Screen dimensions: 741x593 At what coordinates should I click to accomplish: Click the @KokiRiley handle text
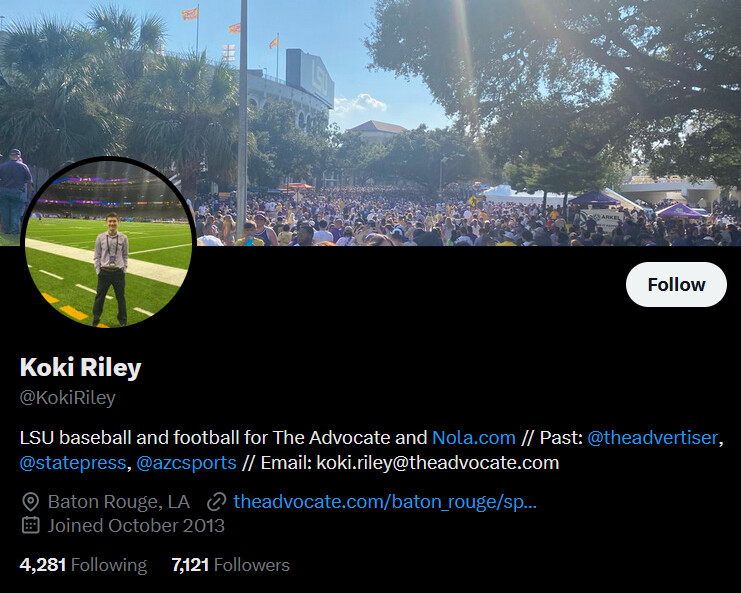tap(68, 398)
